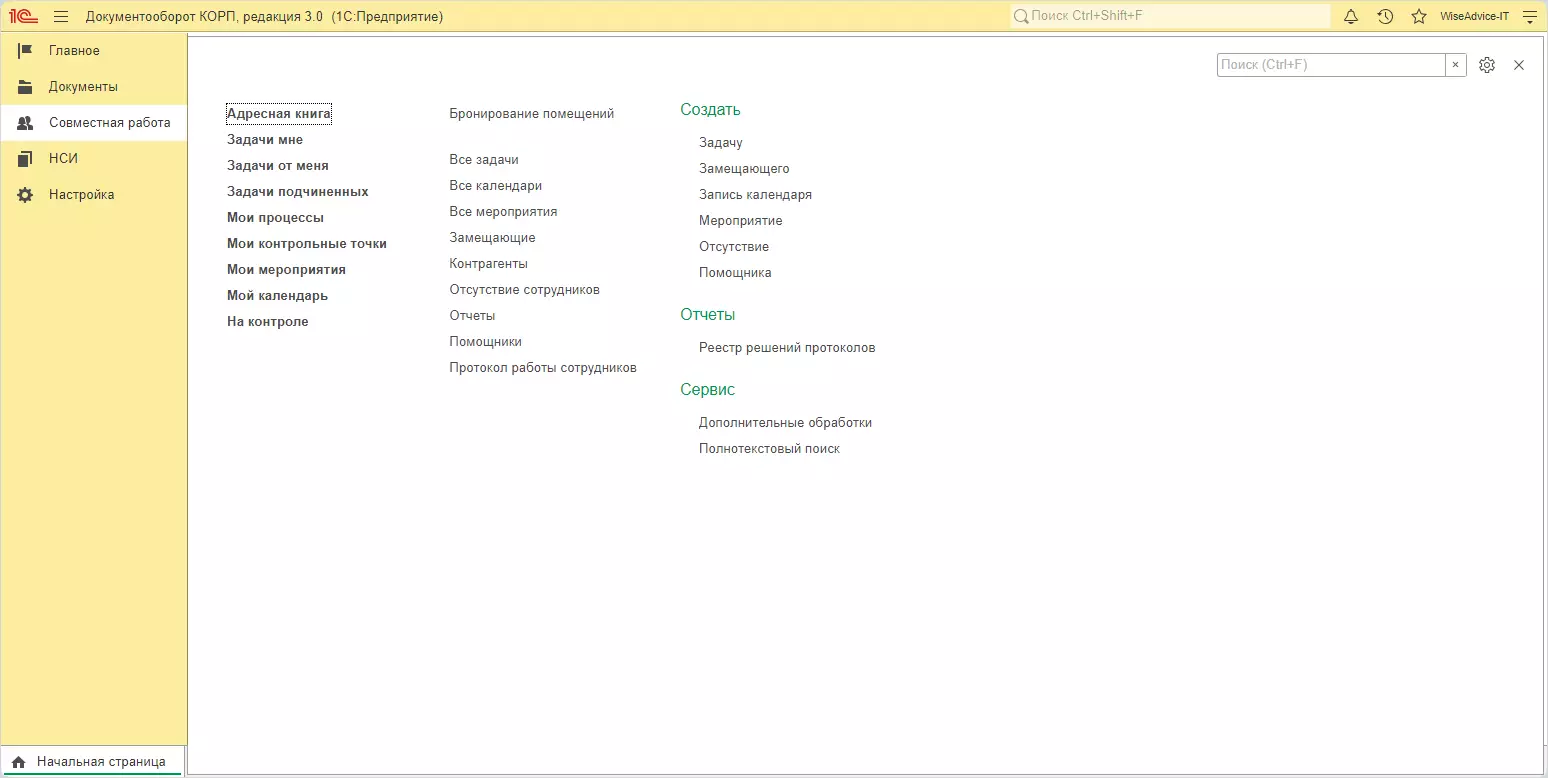Close the section menu panel
Screen dimensions: 1548x778
(1519, 65)
